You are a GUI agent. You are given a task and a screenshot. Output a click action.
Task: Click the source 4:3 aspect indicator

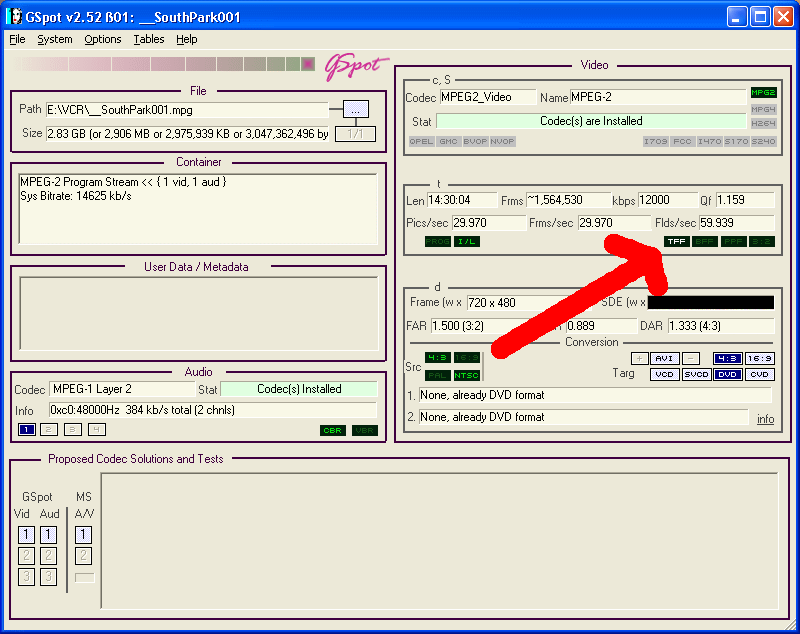[x=438, y=358]
